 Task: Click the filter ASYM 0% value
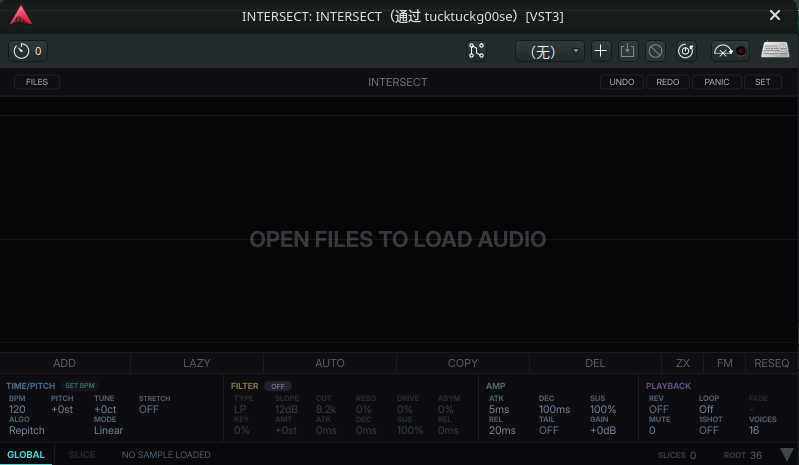[445, 409]
